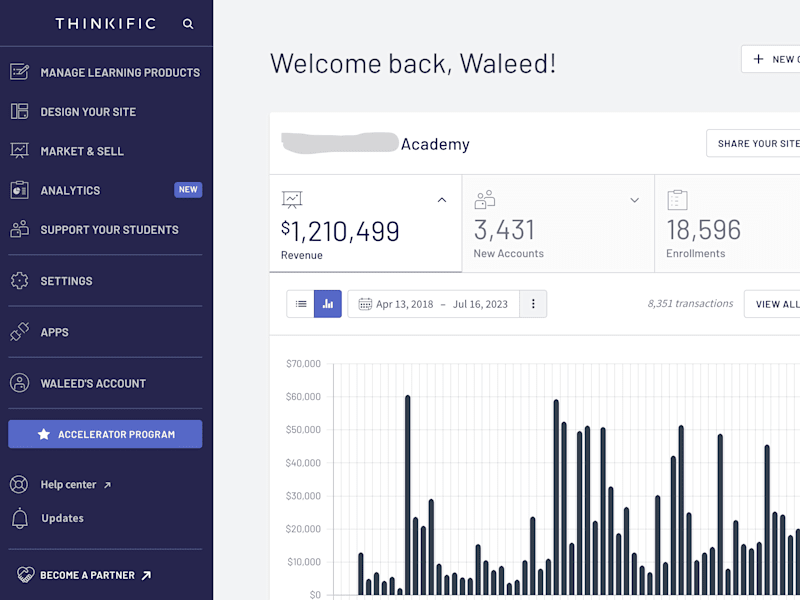This screenshot has width=800, height=600.
Task: Click the Revenue presentation chart icon
Action: (x=292, y=199)
